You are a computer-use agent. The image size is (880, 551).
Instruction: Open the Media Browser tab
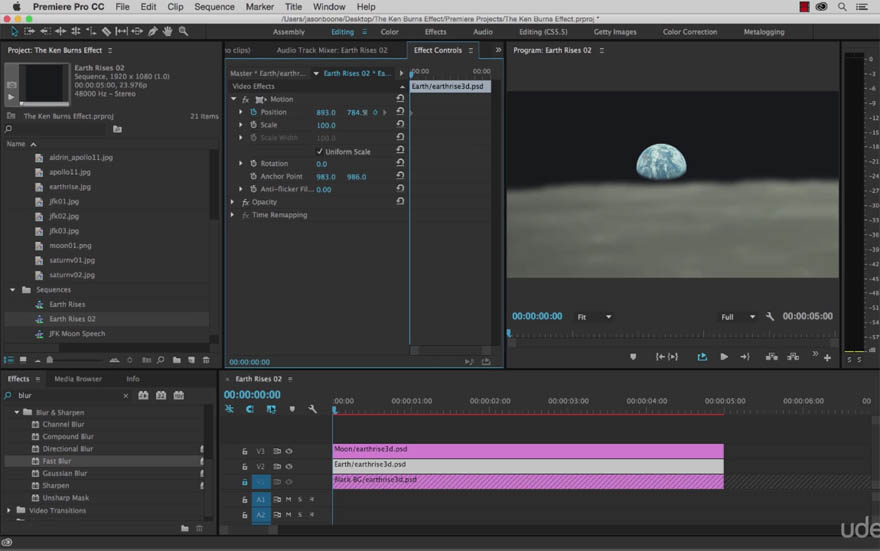(x=78, y=379)
